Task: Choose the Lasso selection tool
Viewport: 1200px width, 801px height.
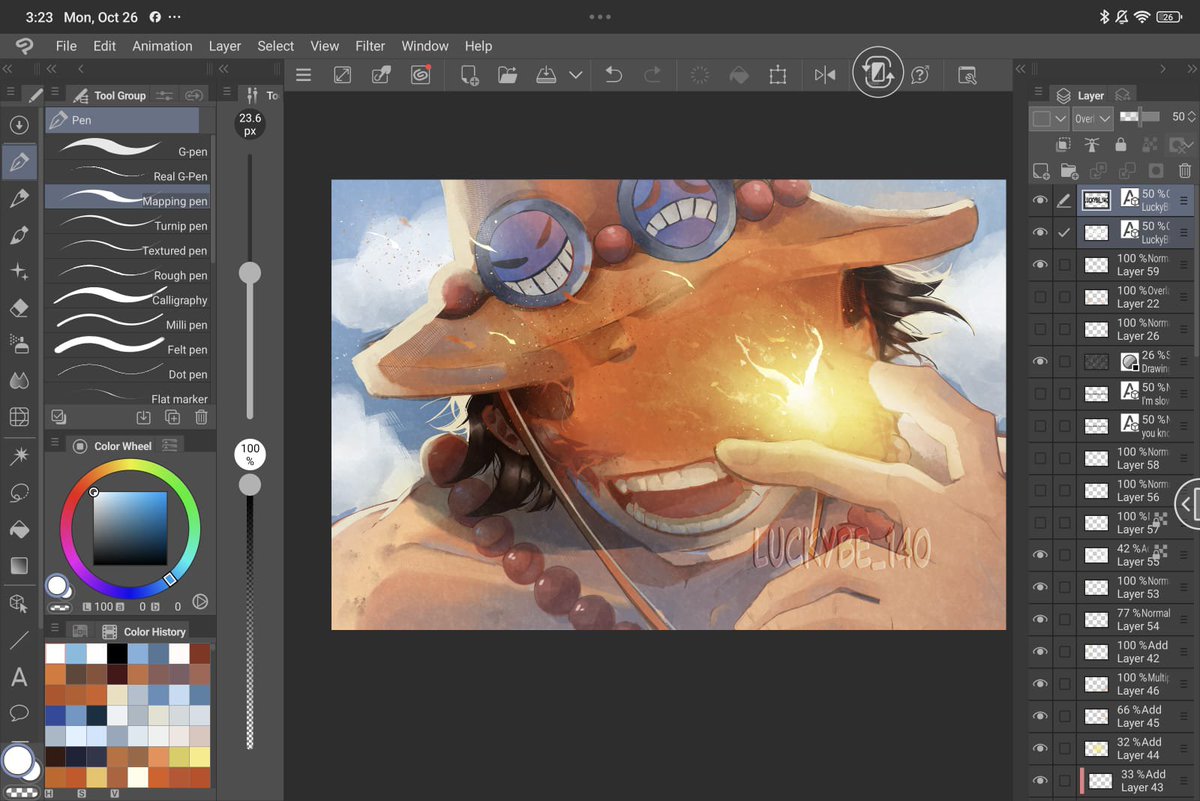Action: (x=19, y=492)
